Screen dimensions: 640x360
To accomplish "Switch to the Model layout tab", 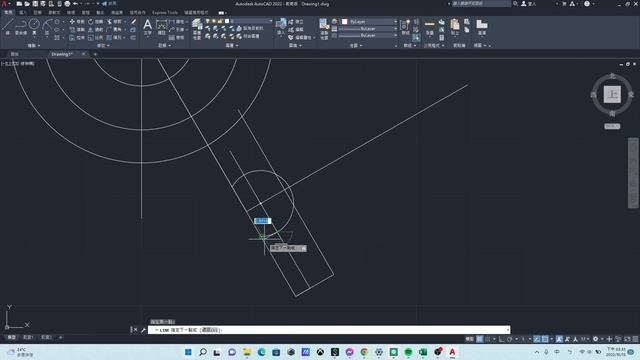I will point(11,337).
